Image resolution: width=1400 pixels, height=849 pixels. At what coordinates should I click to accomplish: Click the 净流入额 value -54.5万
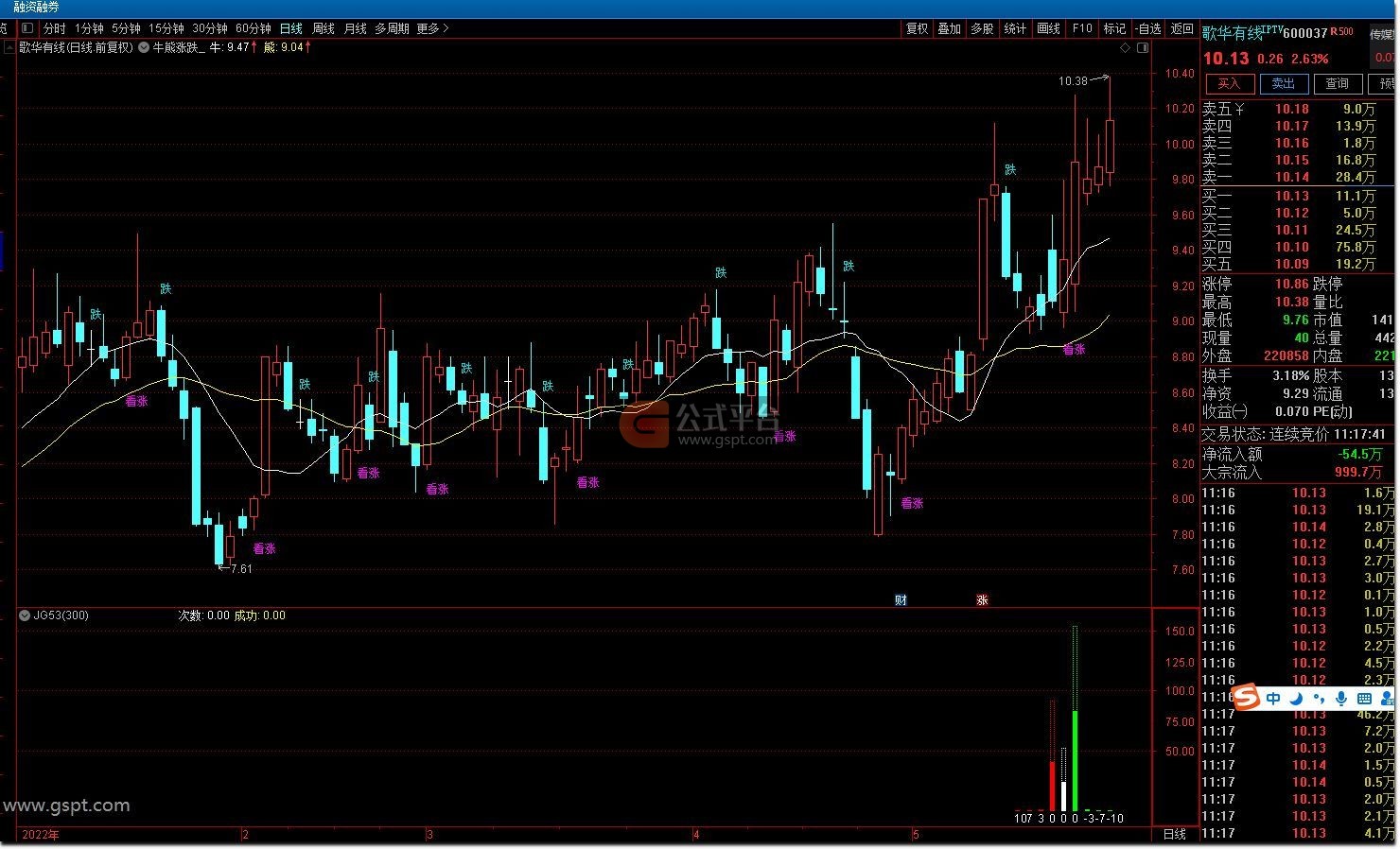click(1359, 455)
